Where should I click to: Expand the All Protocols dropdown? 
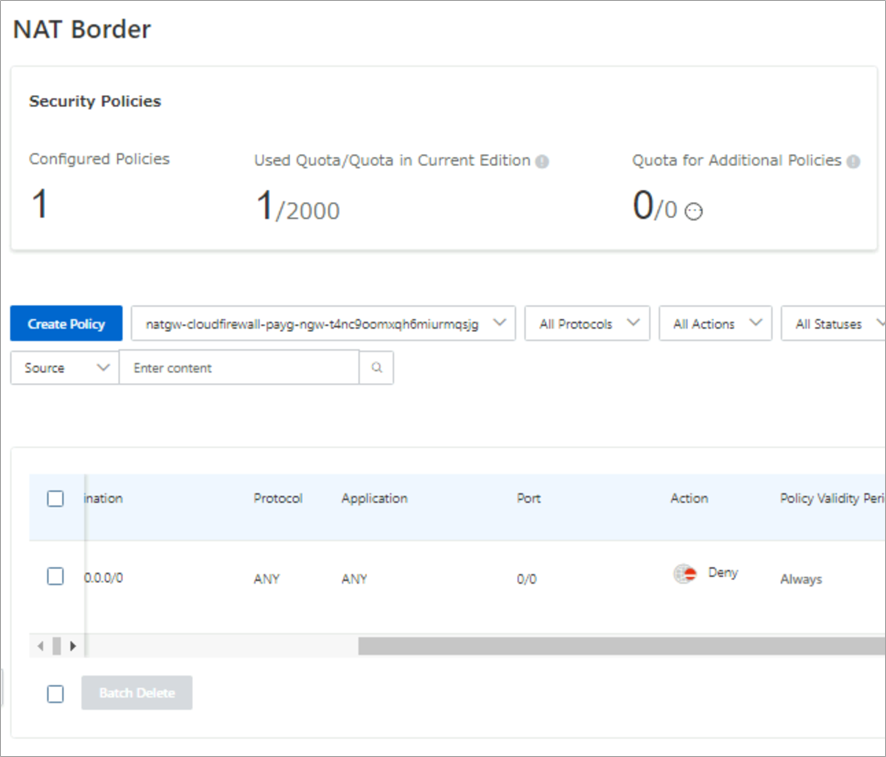[x=587, y=324]
